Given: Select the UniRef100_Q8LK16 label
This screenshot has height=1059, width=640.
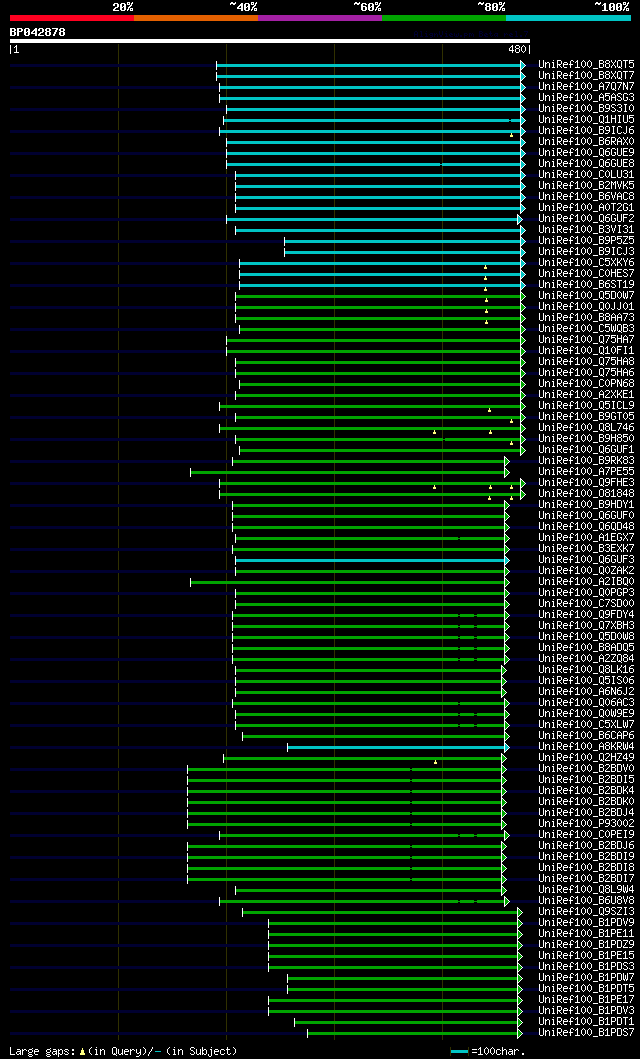Looking at the screenshot, I should (586, 671).
